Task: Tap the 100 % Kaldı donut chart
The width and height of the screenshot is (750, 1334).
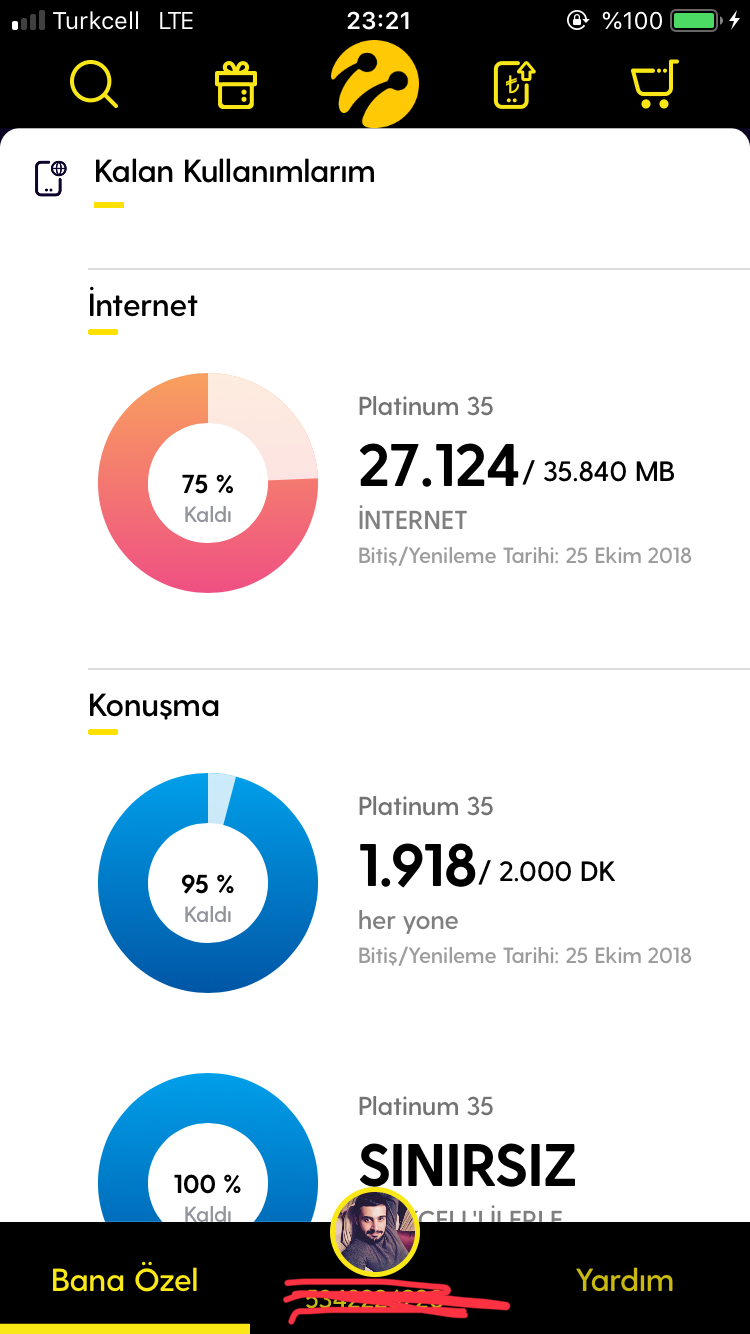Action: [x=208, y=1148]
